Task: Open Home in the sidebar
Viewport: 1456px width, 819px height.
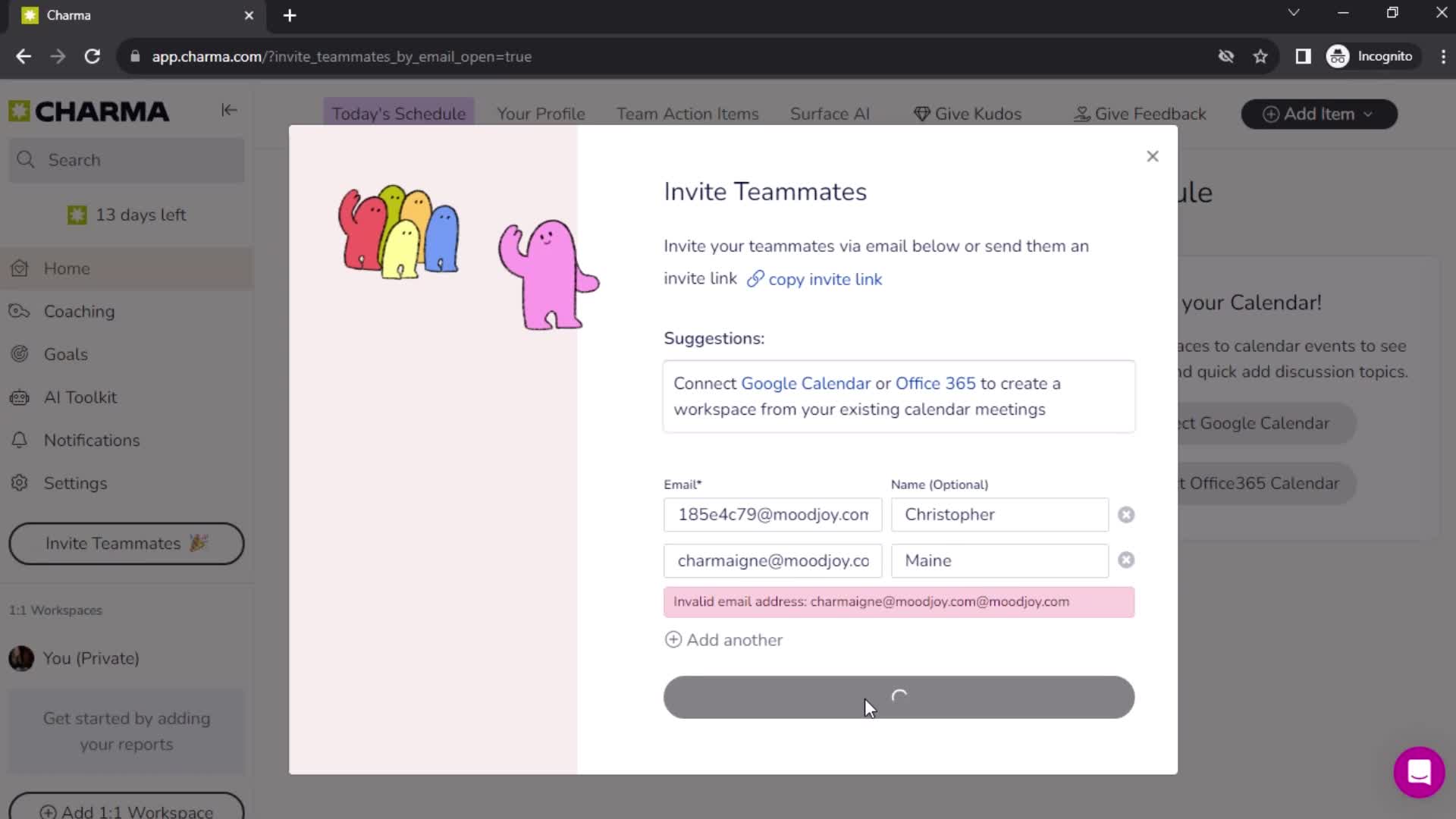Action: pos(127,268)
